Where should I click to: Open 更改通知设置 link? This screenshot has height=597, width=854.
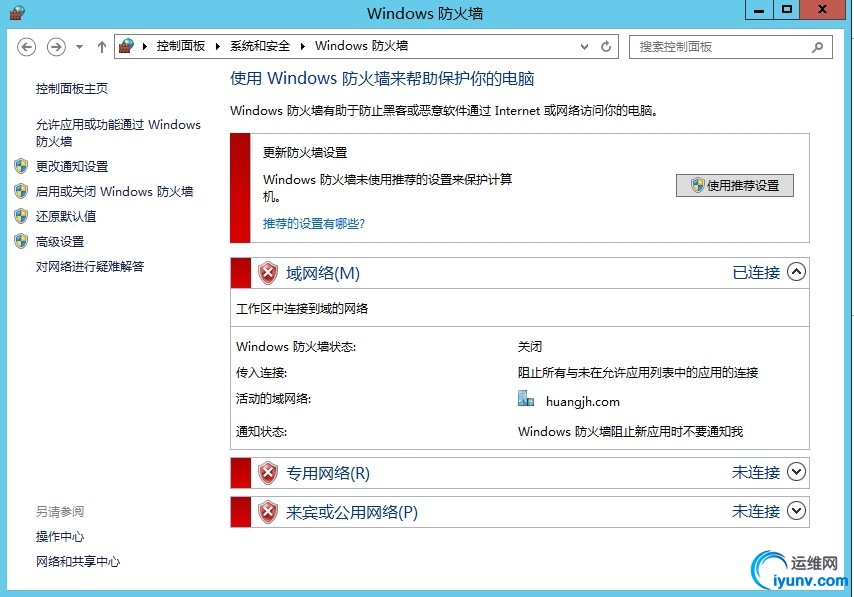[72, 167]
